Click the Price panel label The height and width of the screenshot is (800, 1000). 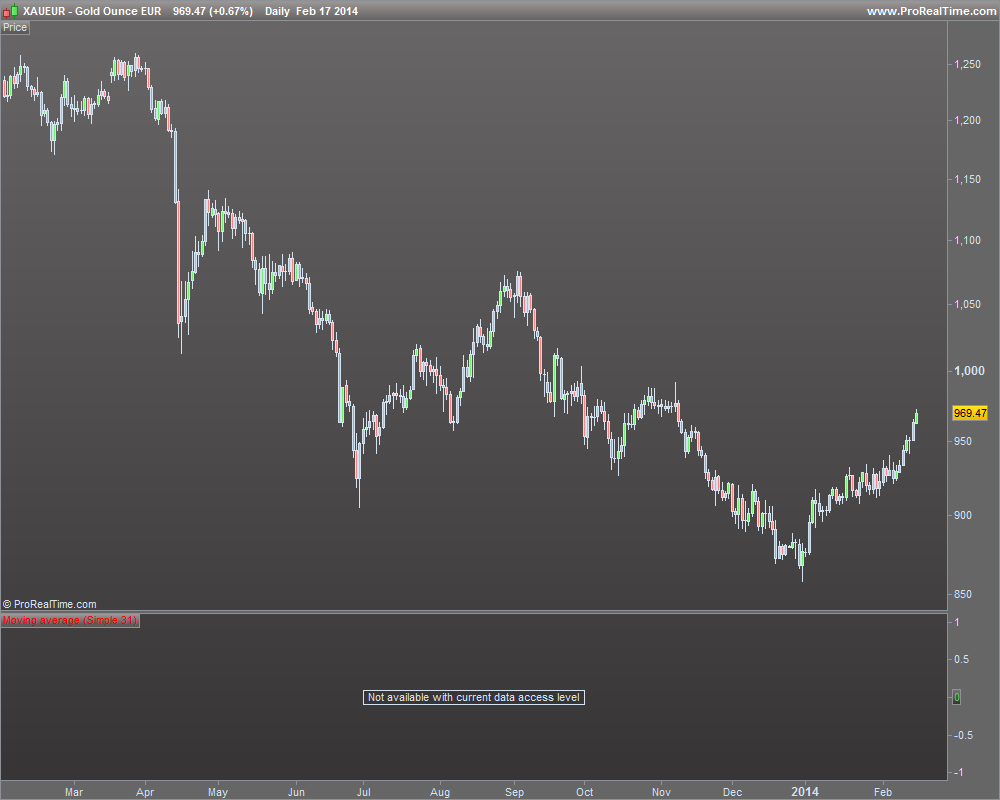pos(15,27)
